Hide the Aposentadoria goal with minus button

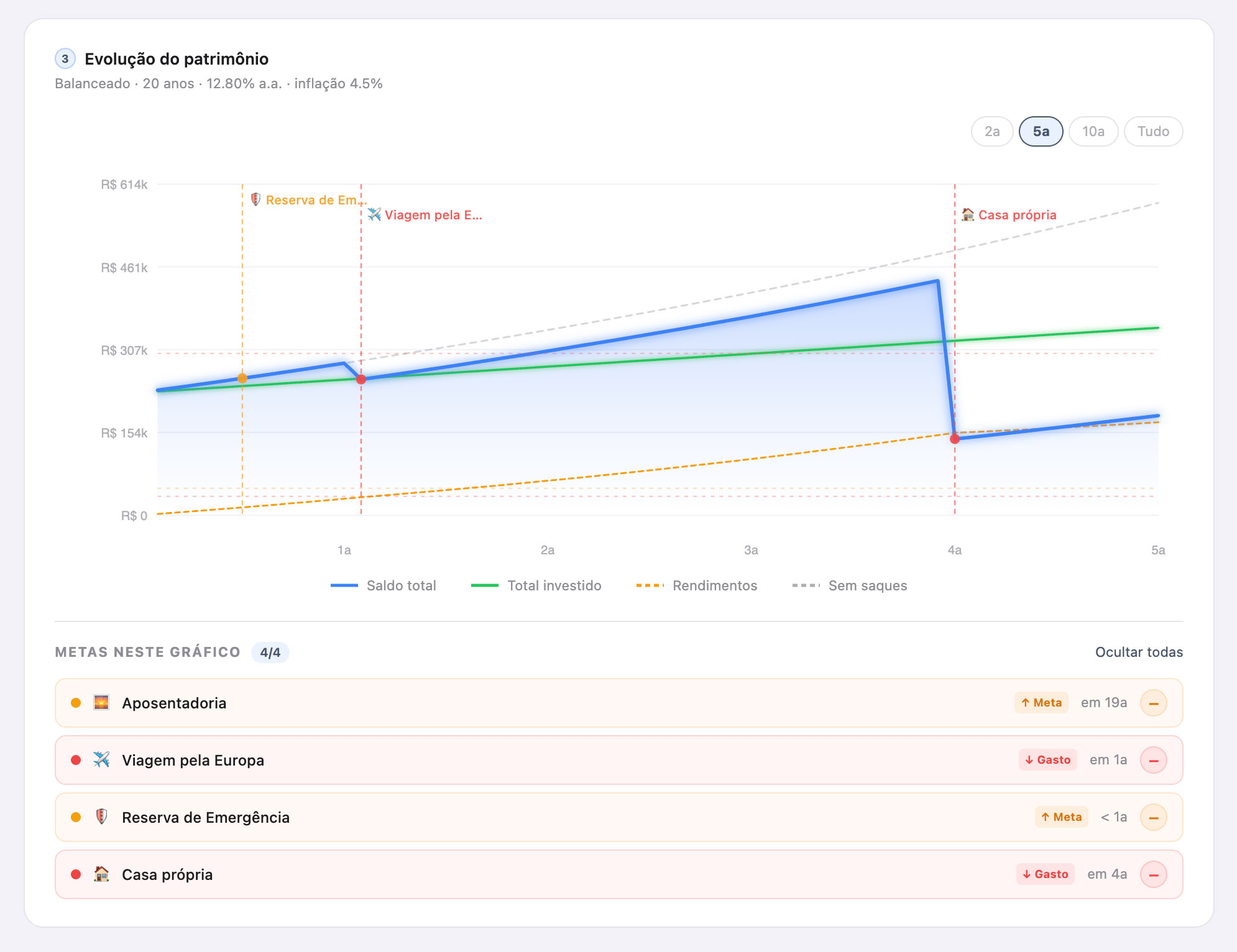coord(1153,703)
